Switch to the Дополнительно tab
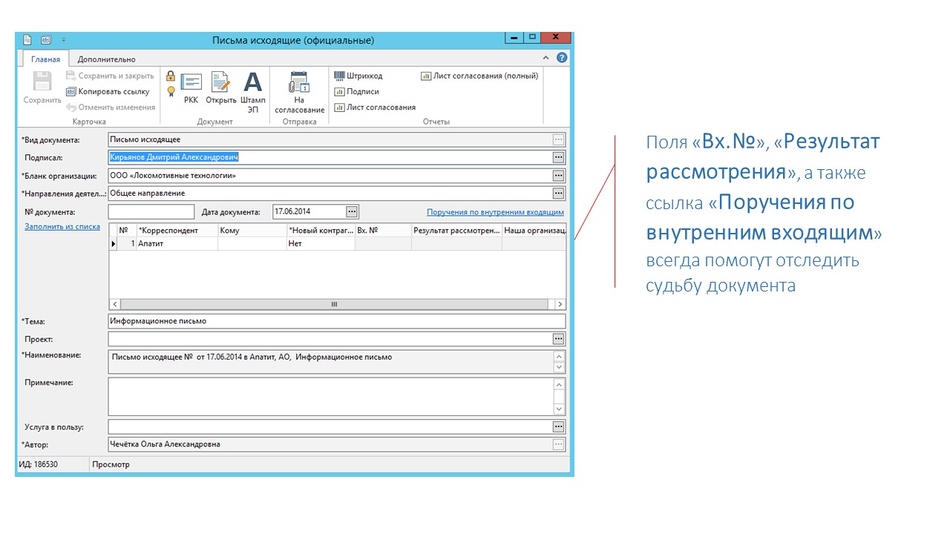The height and width of the screenshot is (534, 950). [107, 59]
